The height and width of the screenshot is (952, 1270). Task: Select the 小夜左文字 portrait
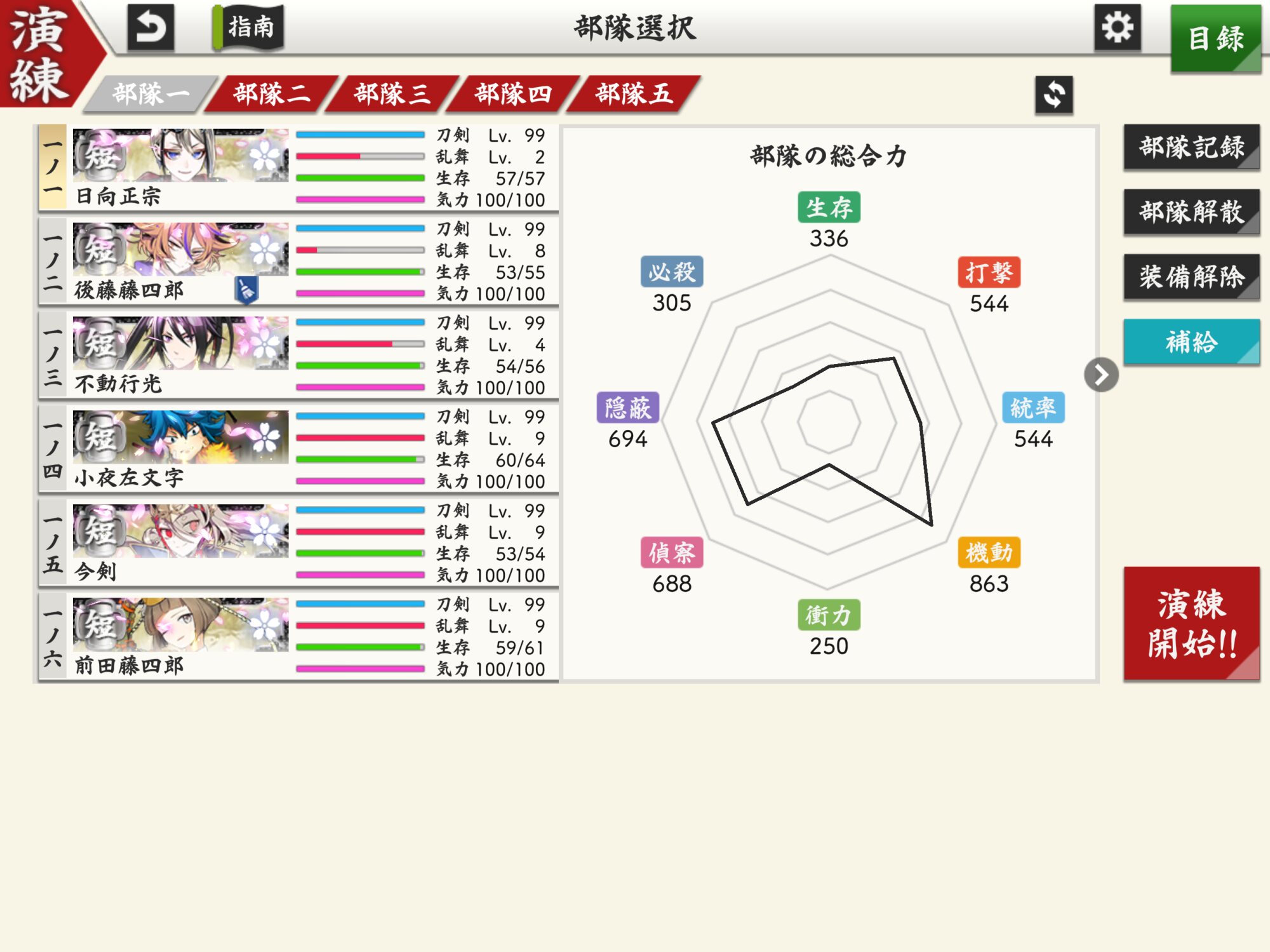(x=180, y=437)
